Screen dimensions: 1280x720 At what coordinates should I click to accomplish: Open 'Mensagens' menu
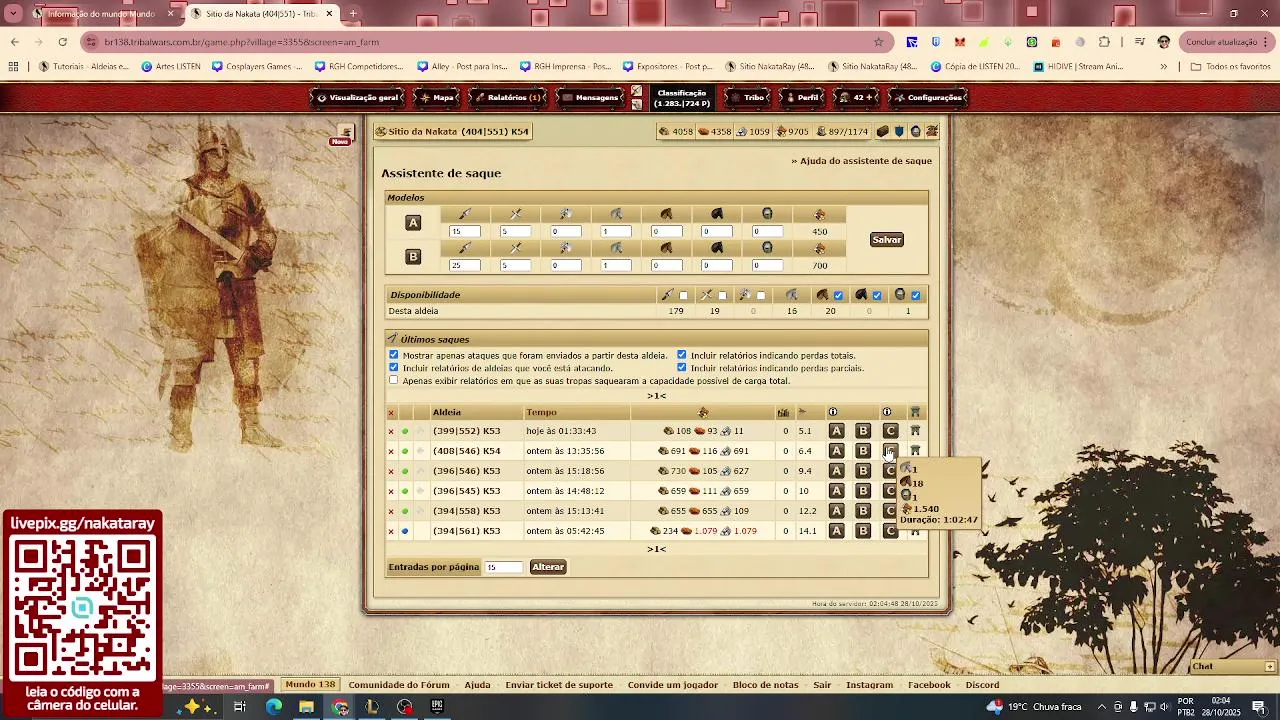click(590, 98)
